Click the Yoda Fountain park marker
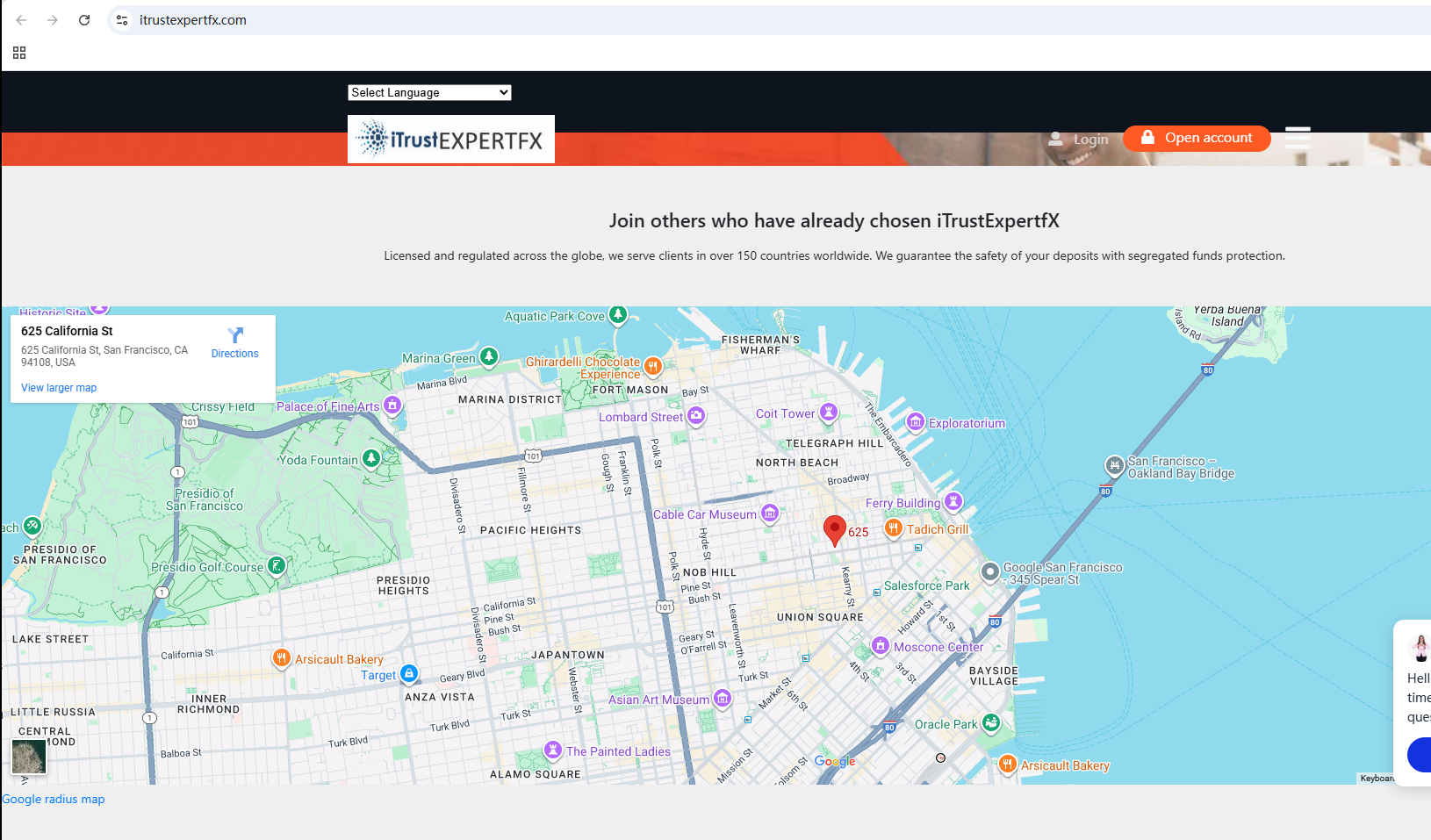This screenshot has width=1431, height=840. [371, 458]
